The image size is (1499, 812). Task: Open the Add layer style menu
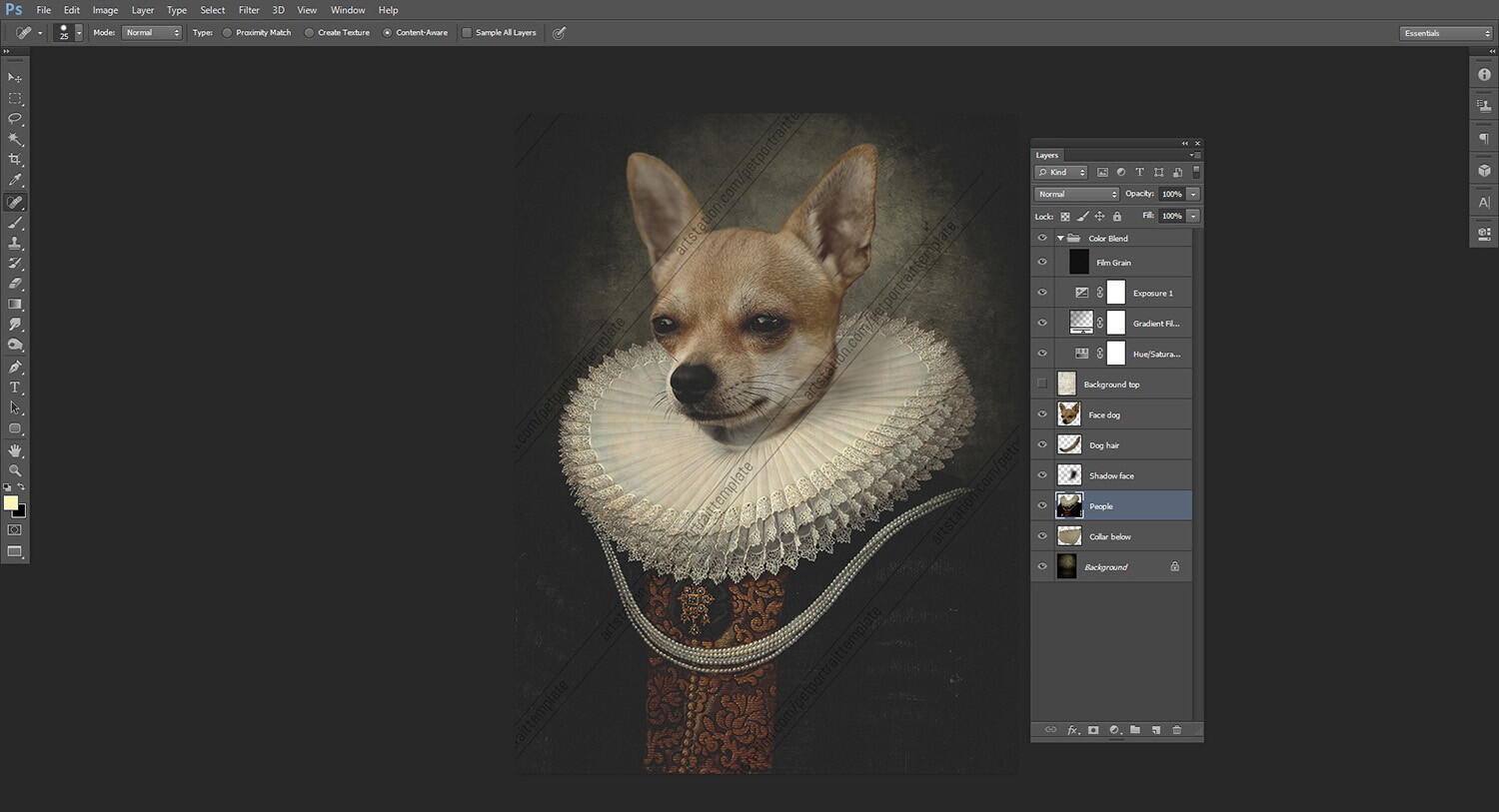[1072, 730]
